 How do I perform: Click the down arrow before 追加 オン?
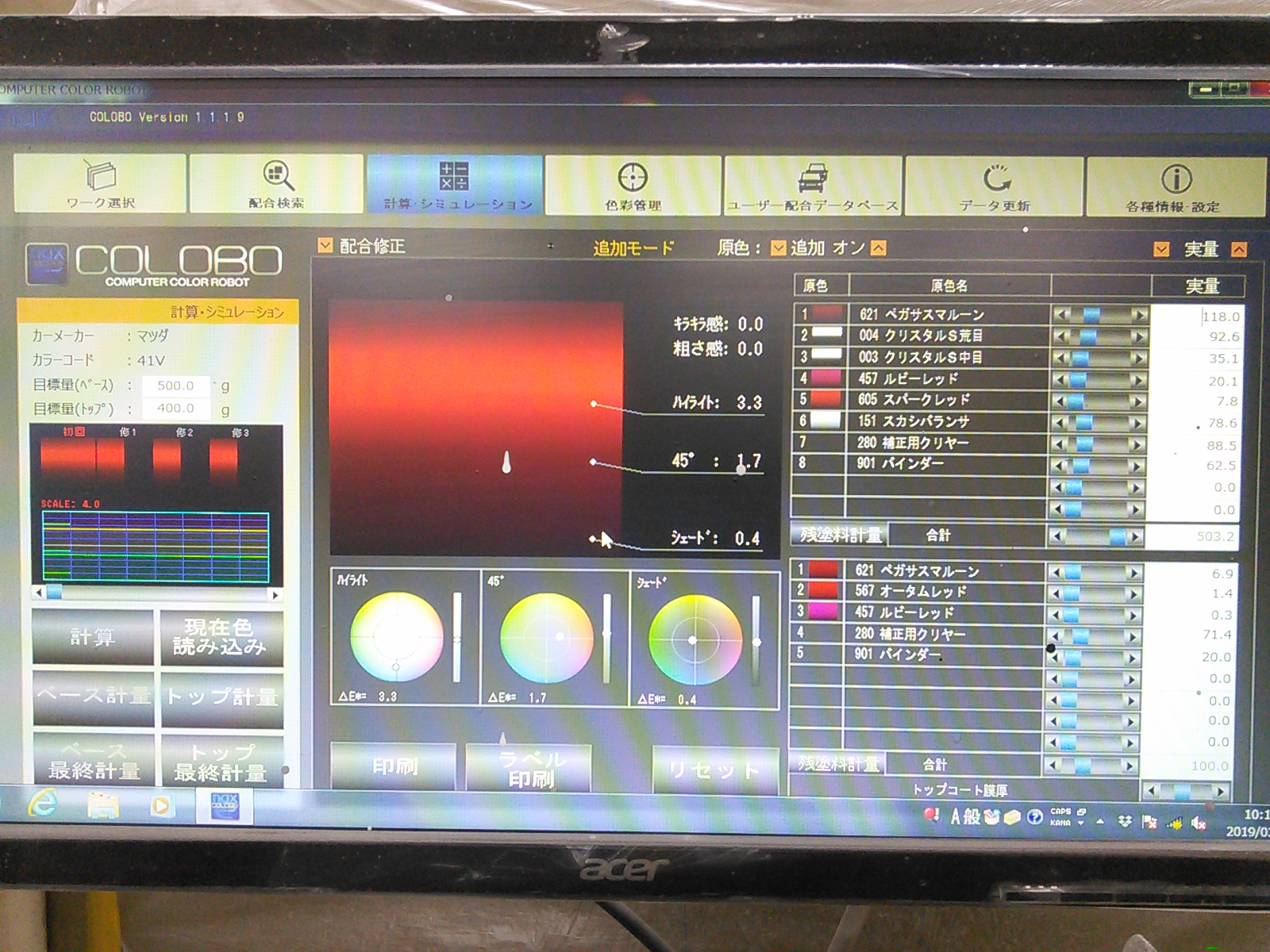coord(779,248)
